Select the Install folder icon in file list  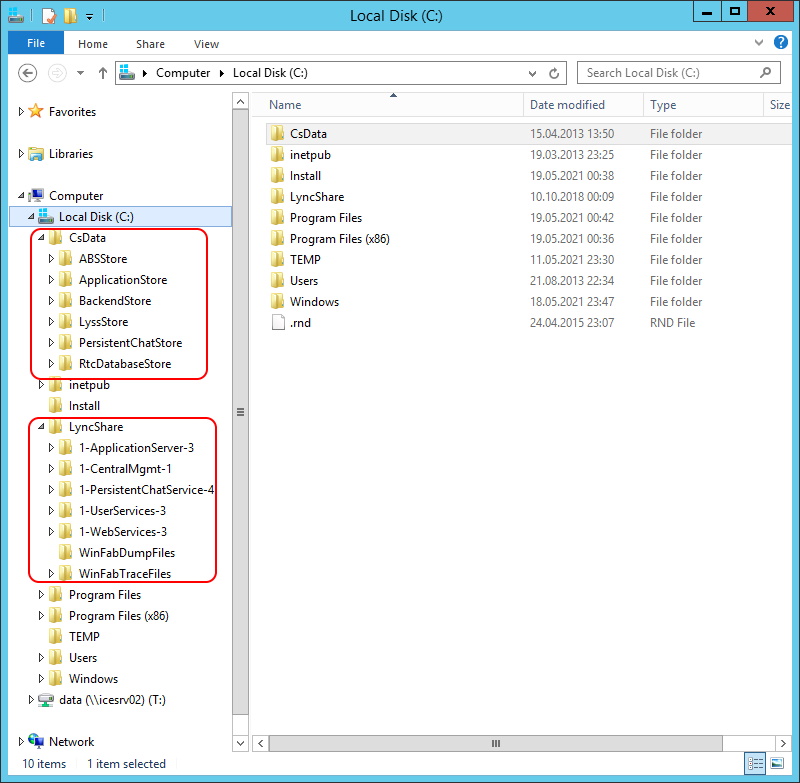click(x=277, y=175)
